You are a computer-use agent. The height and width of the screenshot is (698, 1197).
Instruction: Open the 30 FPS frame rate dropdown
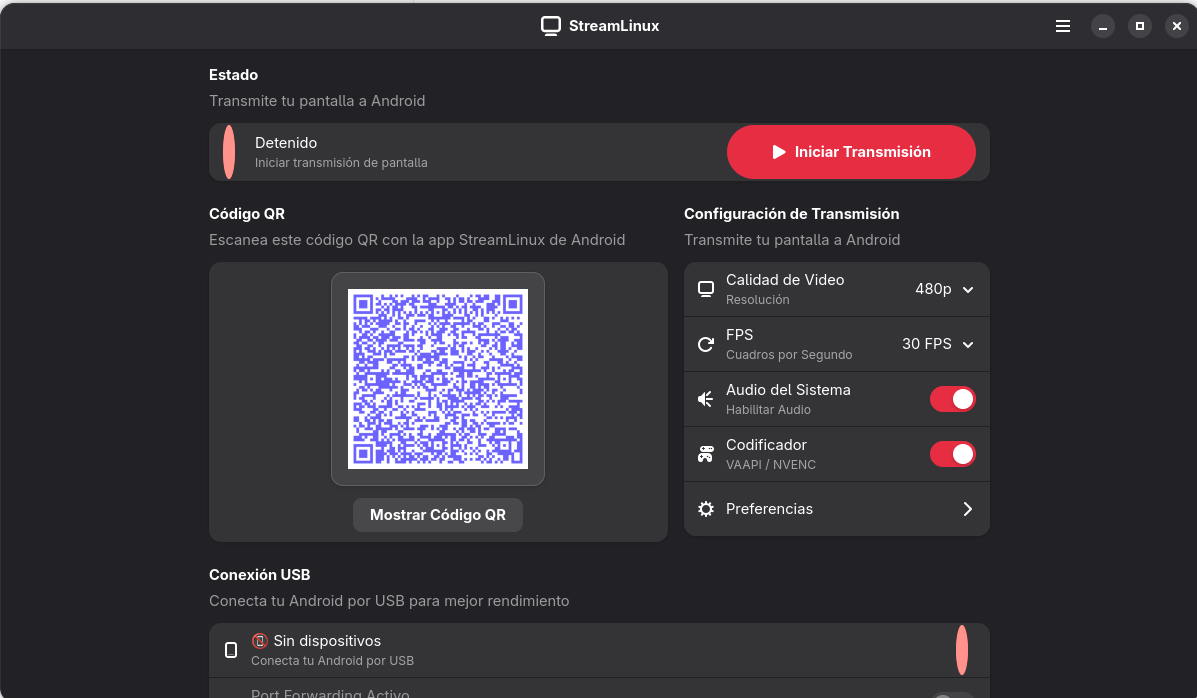tap(938, 344)
